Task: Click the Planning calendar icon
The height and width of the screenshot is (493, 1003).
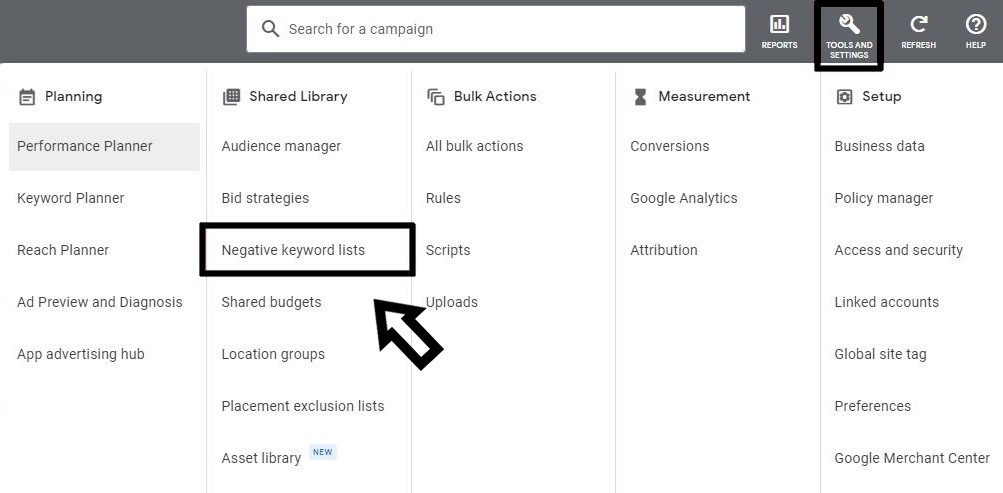Action: pos(27,97)
